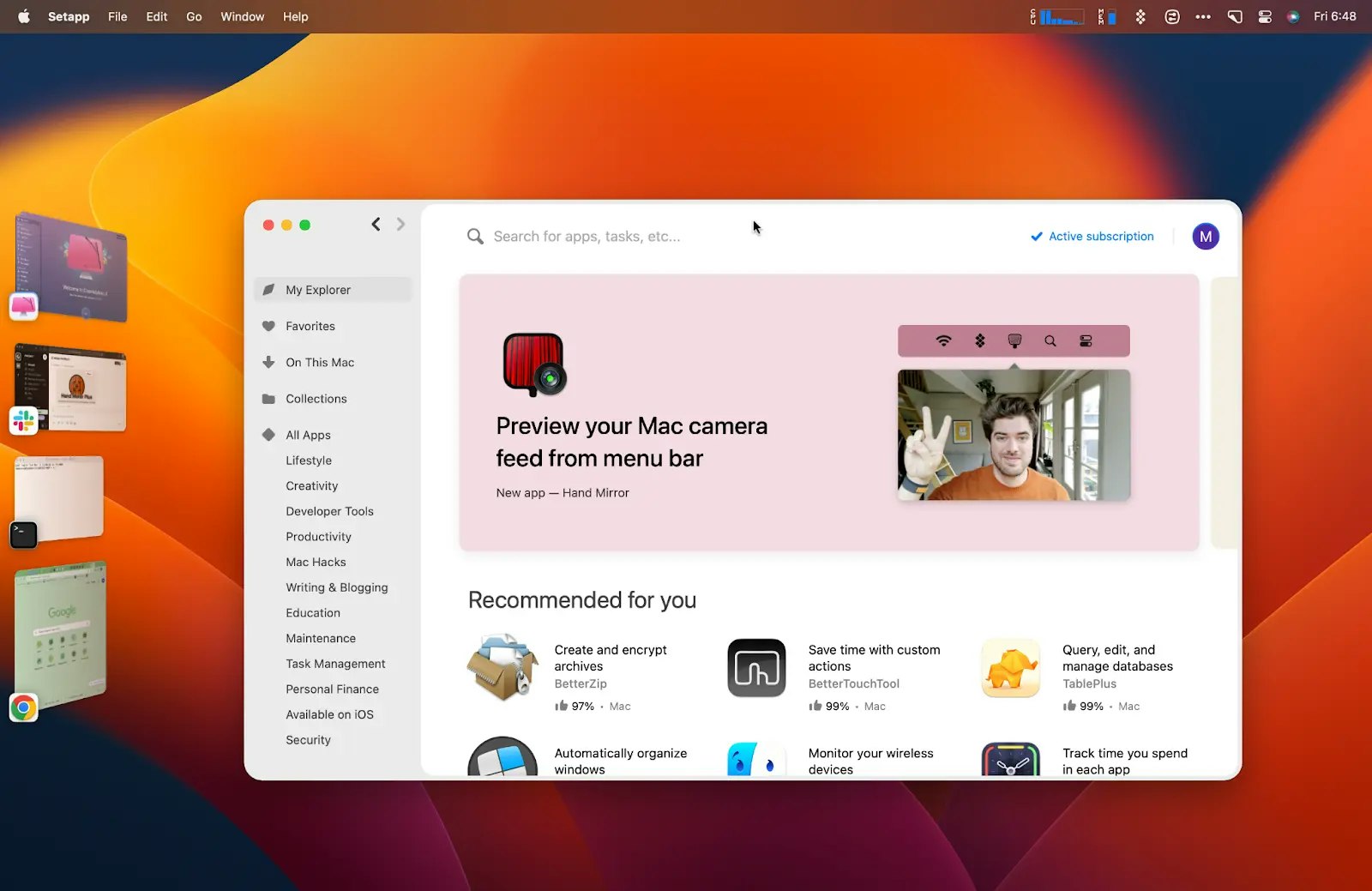Open the Security category
The height and width of the screenshot is (891, 1372).
click(x=309, y=740)
